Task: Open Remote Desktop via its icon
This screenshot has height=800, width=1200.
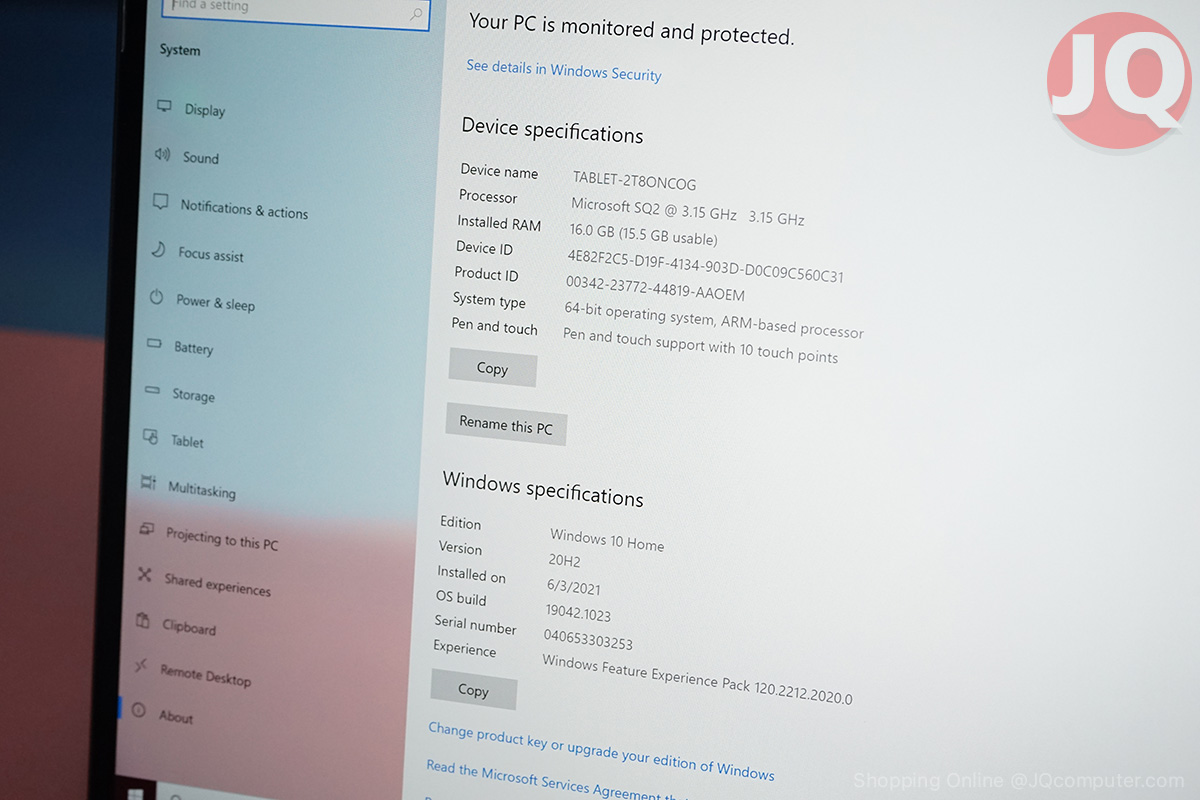Action: (141, 666)
